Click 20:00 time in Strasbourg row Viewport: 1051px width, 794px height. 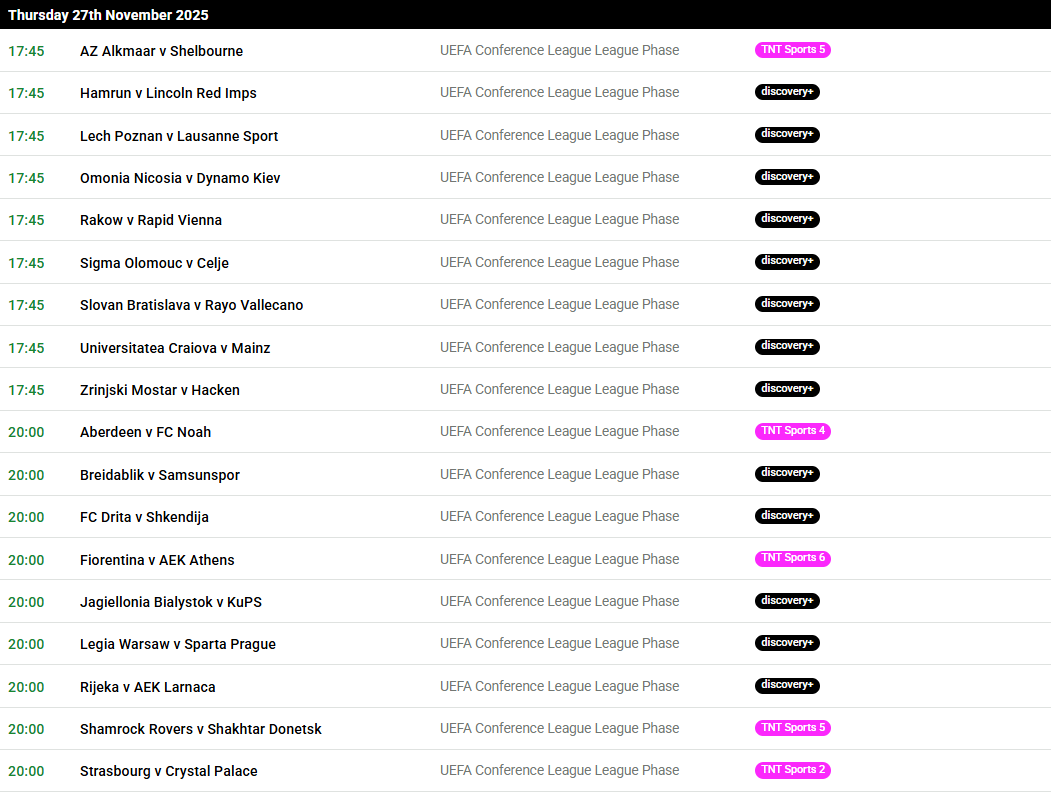point(26,771)
